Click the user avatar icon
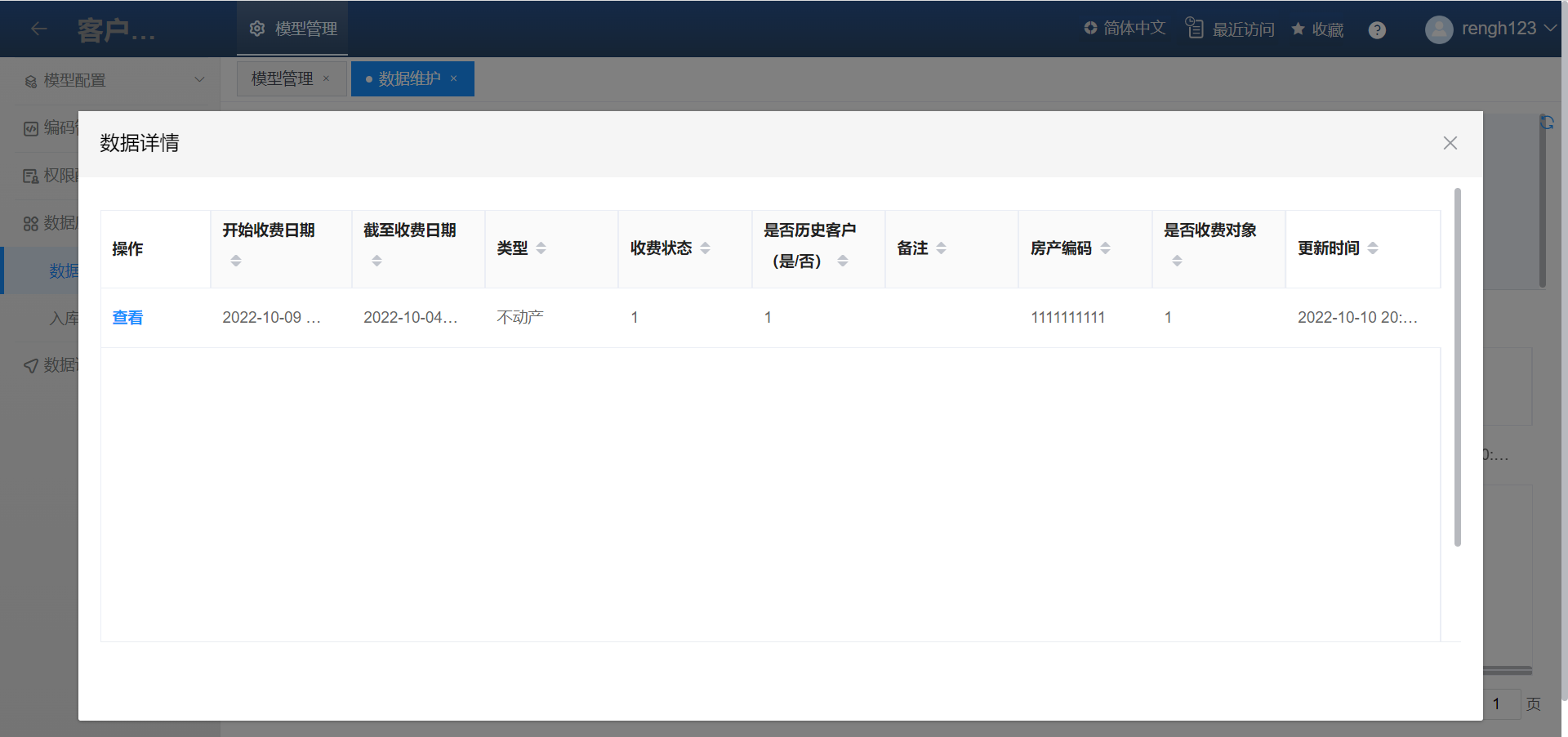Screen dimensions: 1568x737 1438,29
